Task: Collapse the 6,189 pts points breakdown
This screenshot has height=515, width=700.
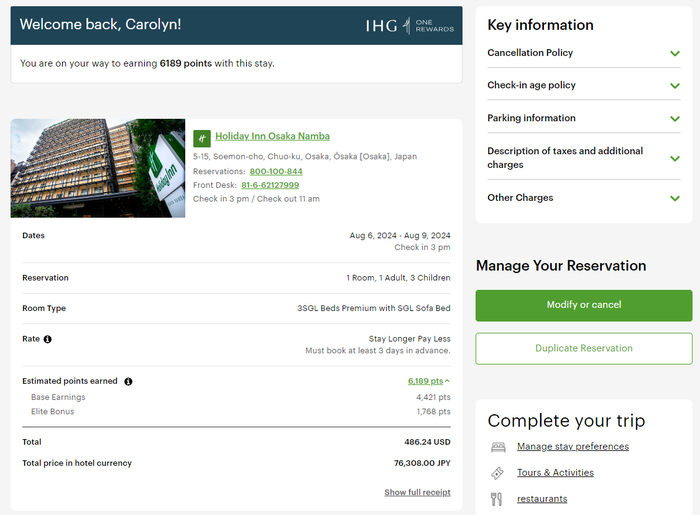Action: pyautogui.click(x=429, y=381)
